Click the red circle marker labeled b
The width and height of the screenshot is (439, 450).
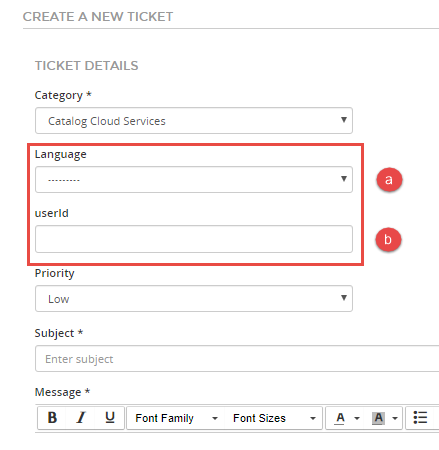point(388,239)
